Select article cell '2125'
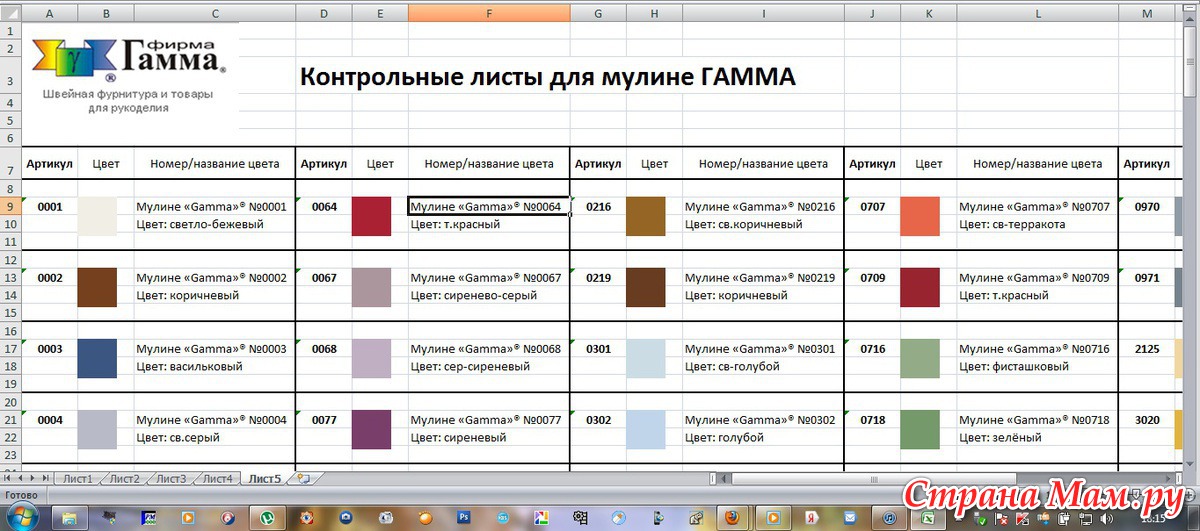The width and height of the screenshot is (1200, 531). click(1147, 349)
